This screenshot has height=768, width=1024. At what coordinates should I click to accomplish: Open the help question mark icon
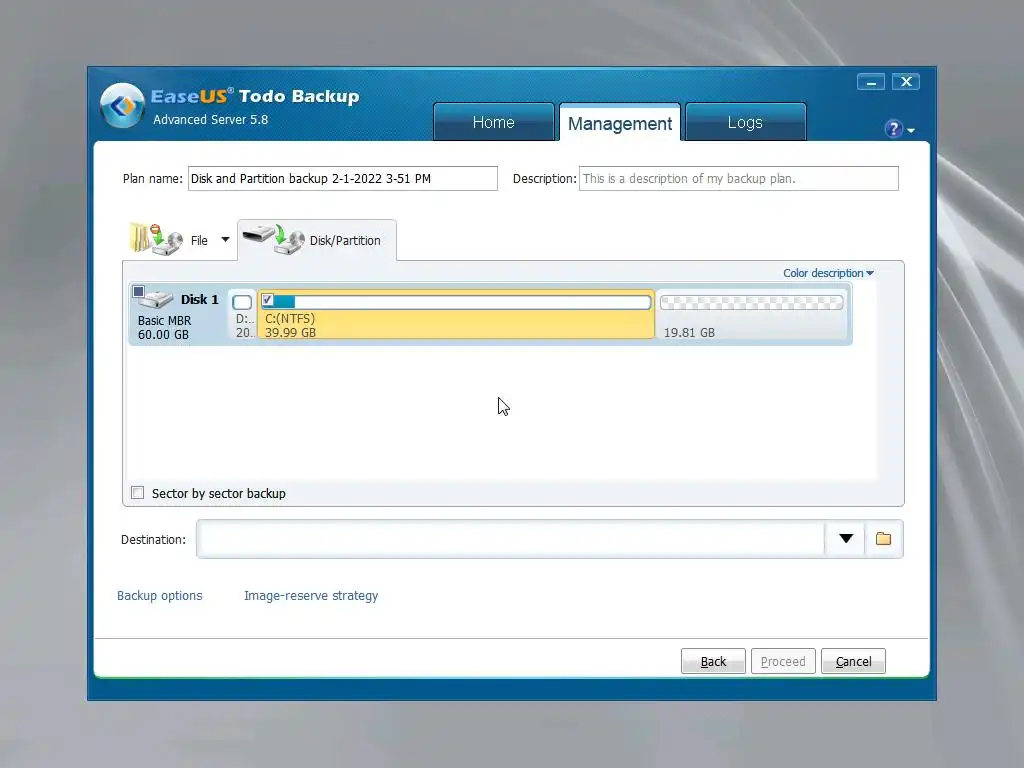click(893, 129)
